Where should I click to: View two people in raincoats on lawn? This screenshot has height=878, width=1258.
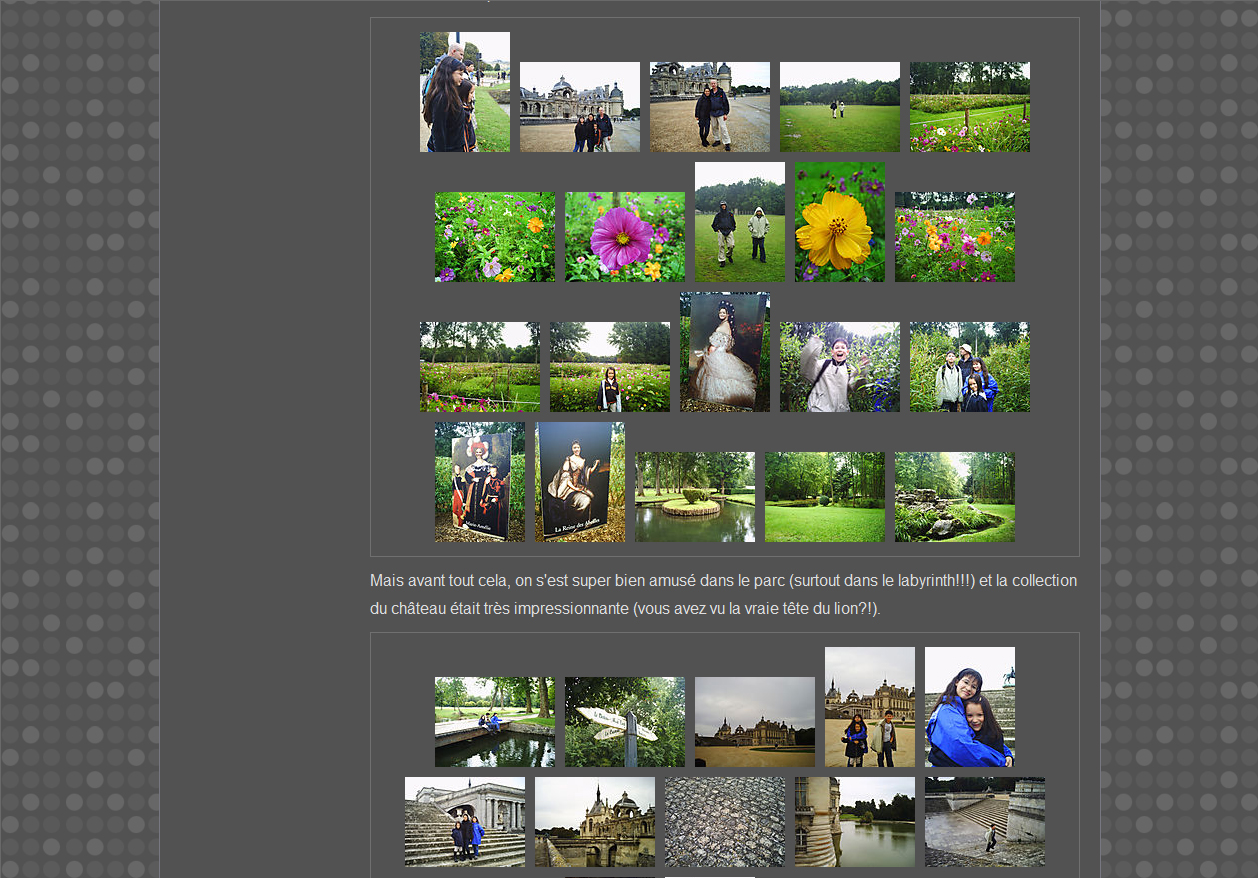pos(740,222)
